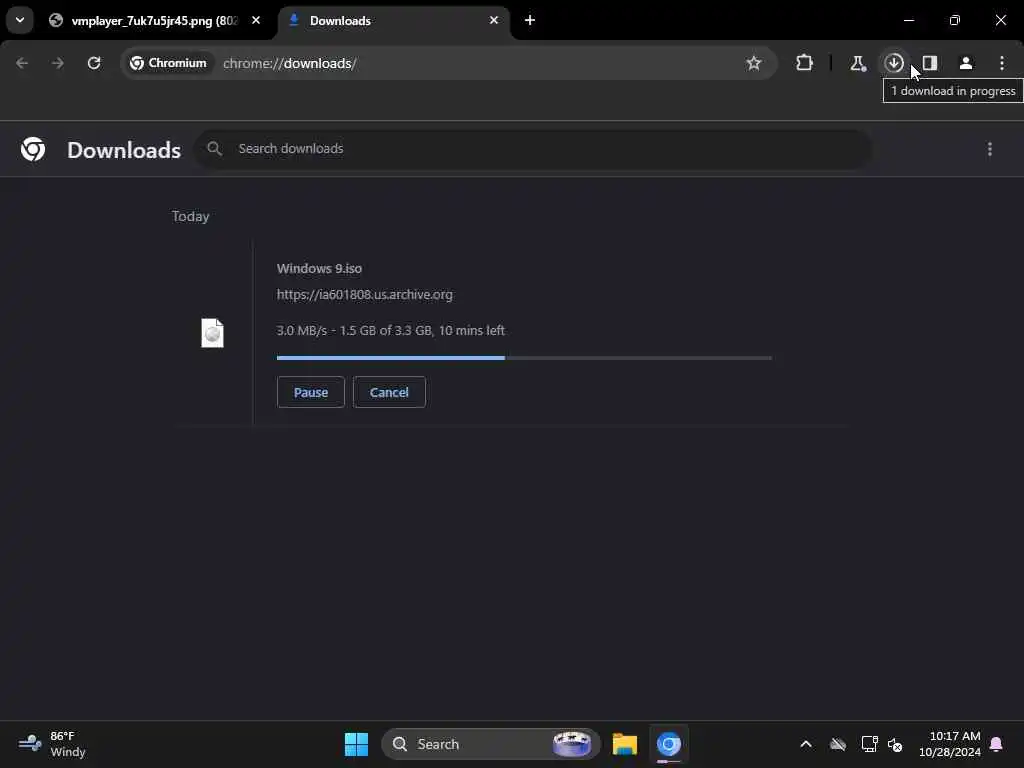Open the profile avatar menu
Screen dimensions: 1024x768
[966, 63]
